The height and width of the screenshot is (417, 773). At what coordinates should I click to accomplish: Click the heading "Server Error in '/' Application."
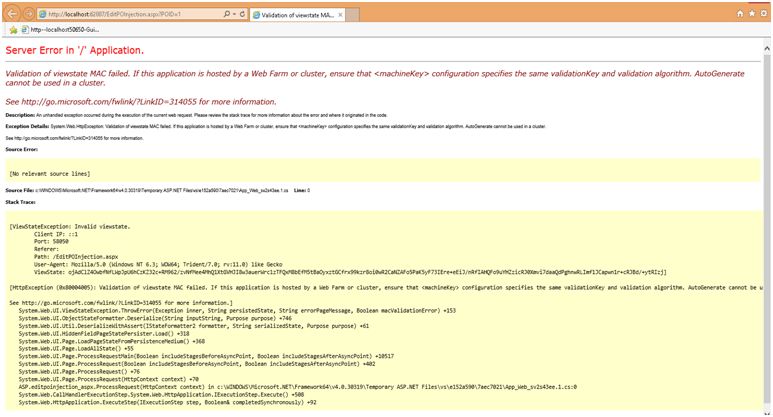[x=74, y=50]
